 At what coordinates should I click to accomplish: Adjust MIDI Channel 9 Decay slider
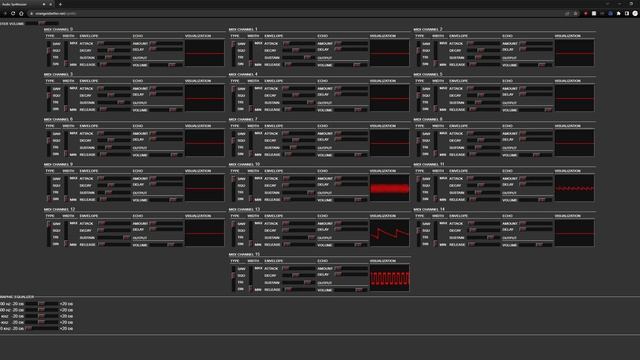[x=114, y=185]
